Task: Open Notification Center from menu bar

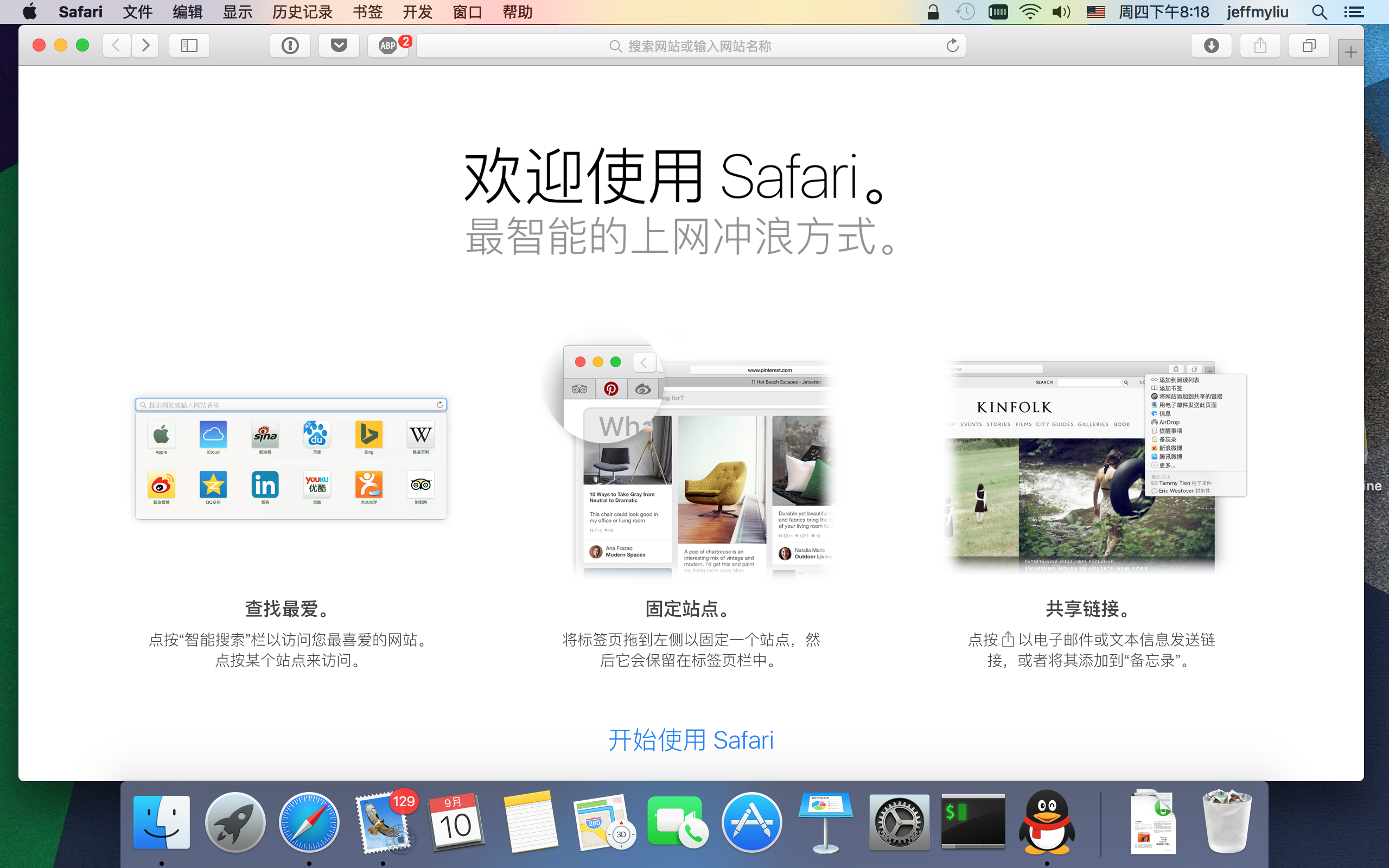Action: click(1354, 11)
